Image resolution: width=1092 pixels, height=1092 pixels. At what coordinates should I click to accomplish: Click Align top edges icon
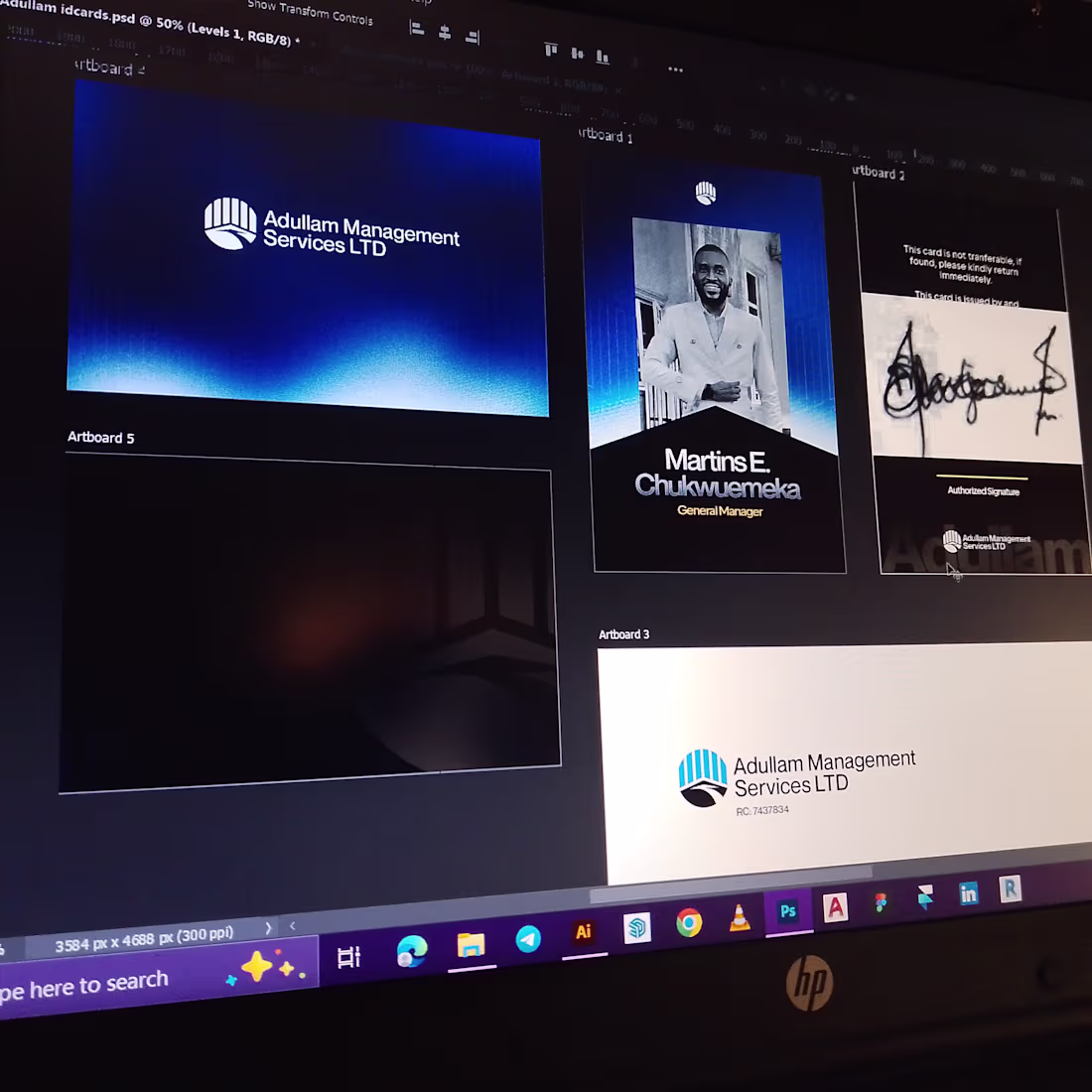click(551, 49)
